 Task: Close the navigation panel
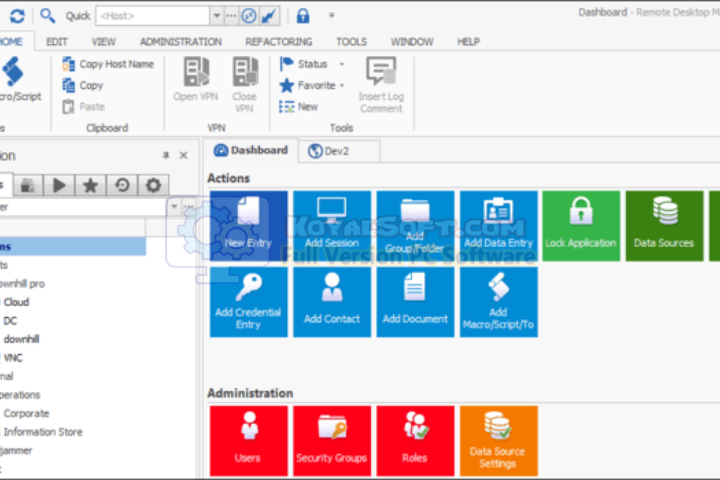pyautogui.click(x=184, y=155)
